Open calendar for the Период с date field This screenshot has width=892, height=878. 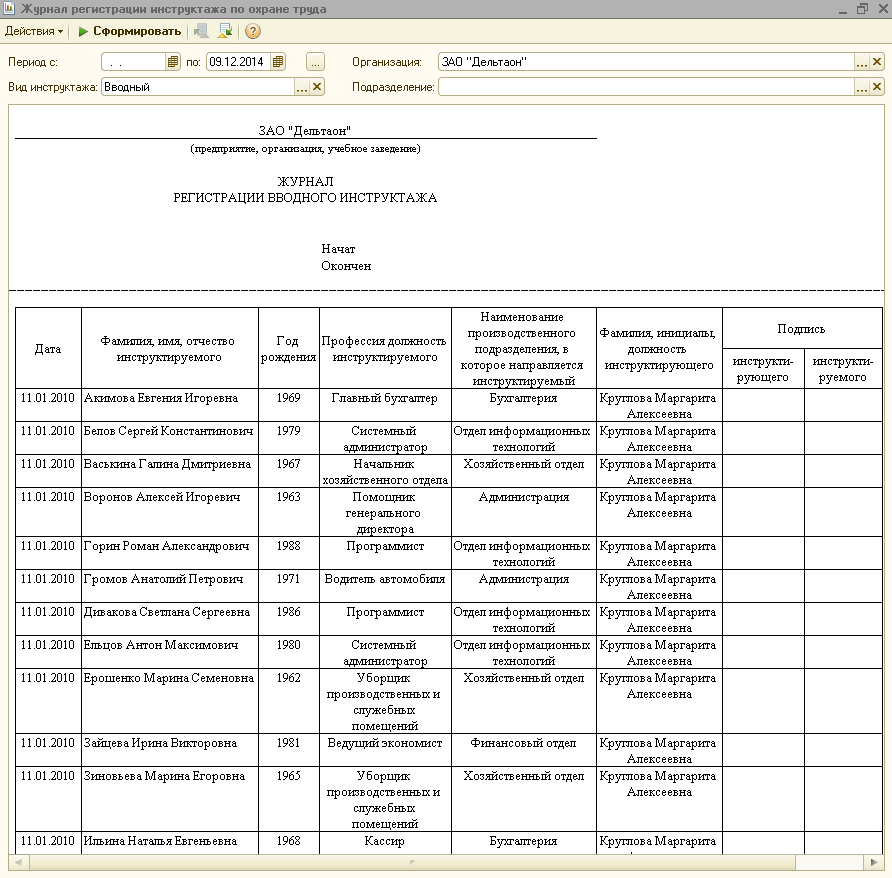coord(173,62)
